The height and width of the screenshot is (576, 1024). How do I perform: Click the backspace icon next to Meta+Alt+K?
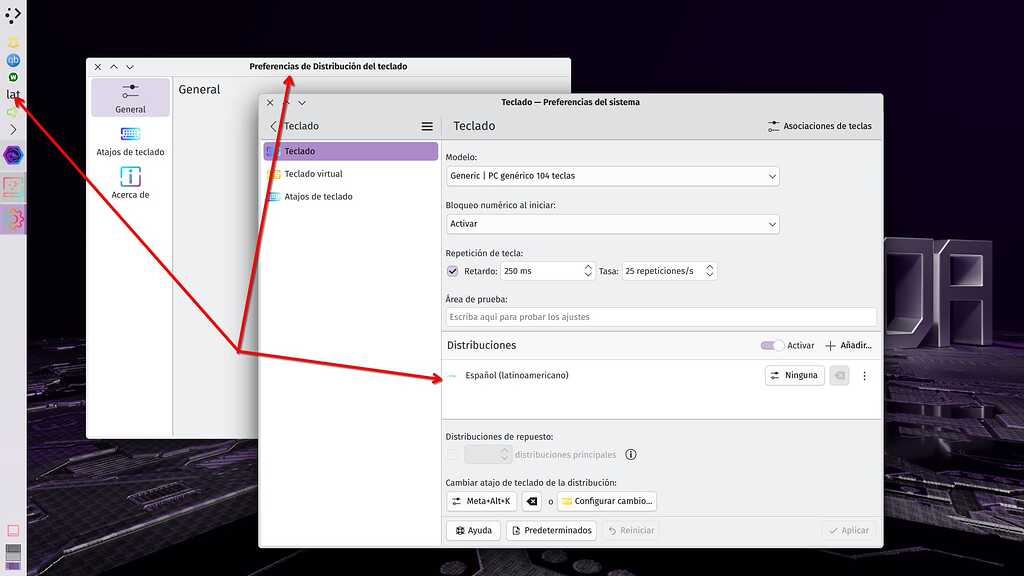[531, 501]
